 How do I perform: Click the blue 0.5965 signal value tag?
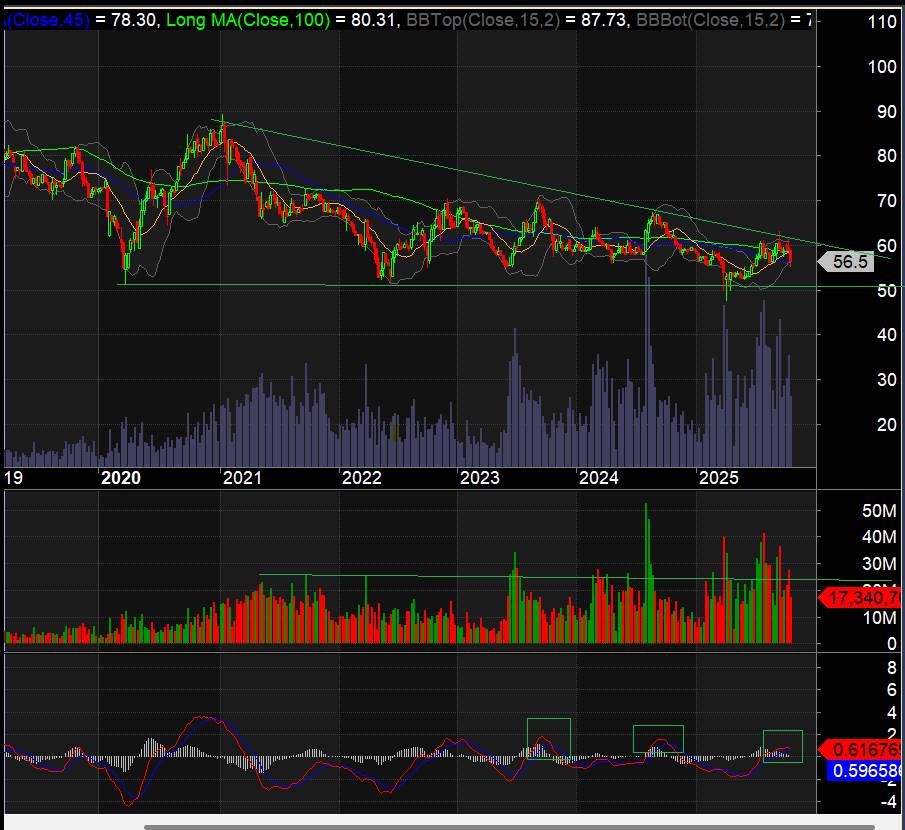866,771
